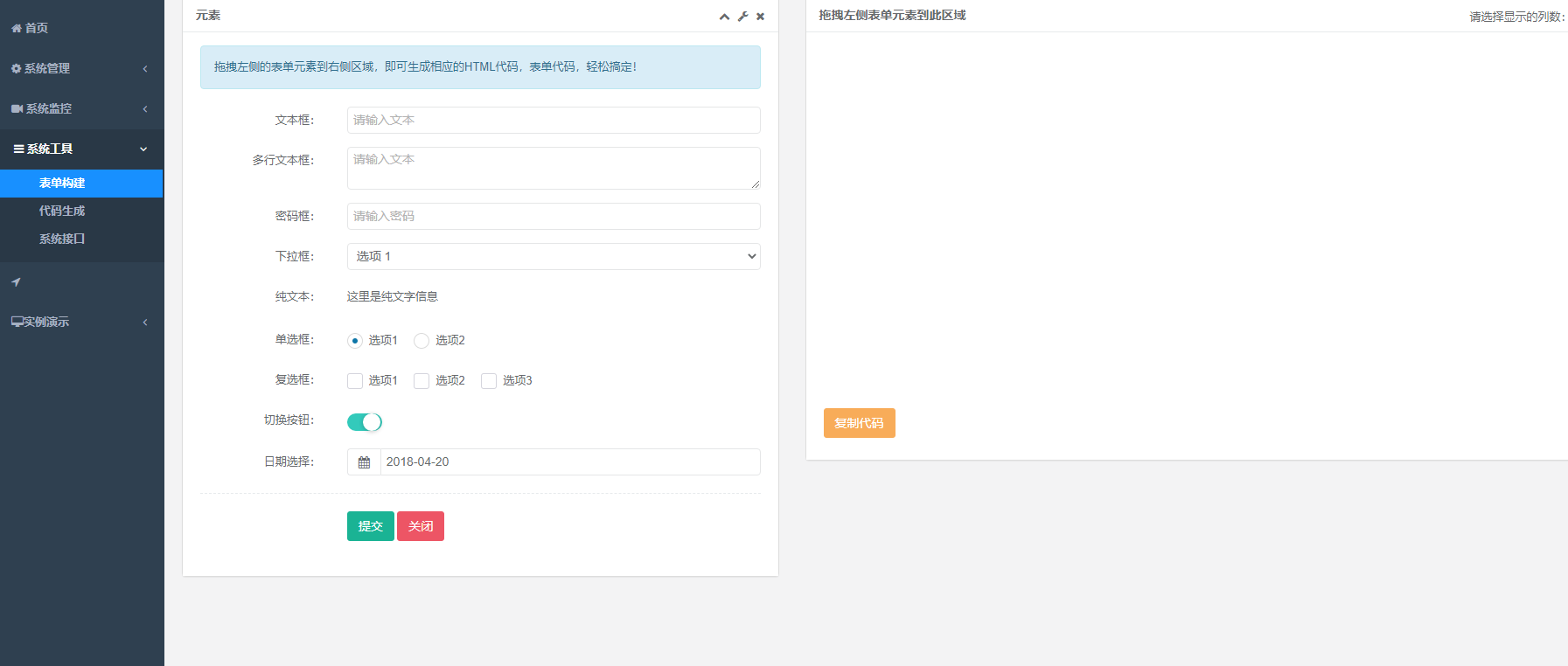Image resolution: width=1568 pixels, height=666 pixels.
Task: Collapse 系统工具 menu arrow
Action: click(143, 149)
